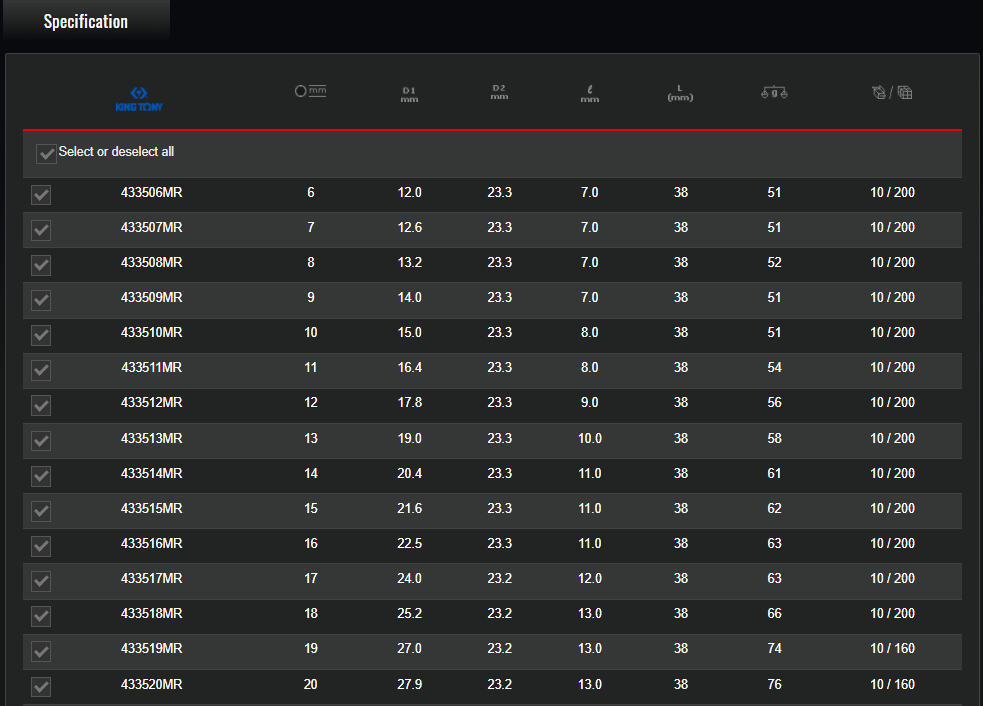Click D1 value 12.0 in 433506MR row
This screenshot has height=706, width=983.
click(409, 192)
